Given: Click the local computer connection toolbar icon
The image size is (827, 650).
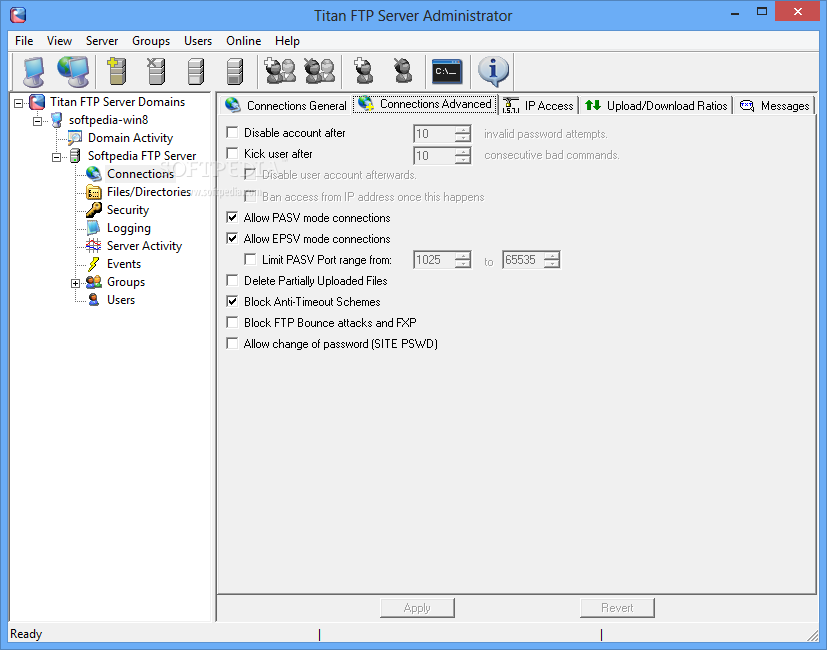Looking at the screenshot, I should tap(34, 71).
